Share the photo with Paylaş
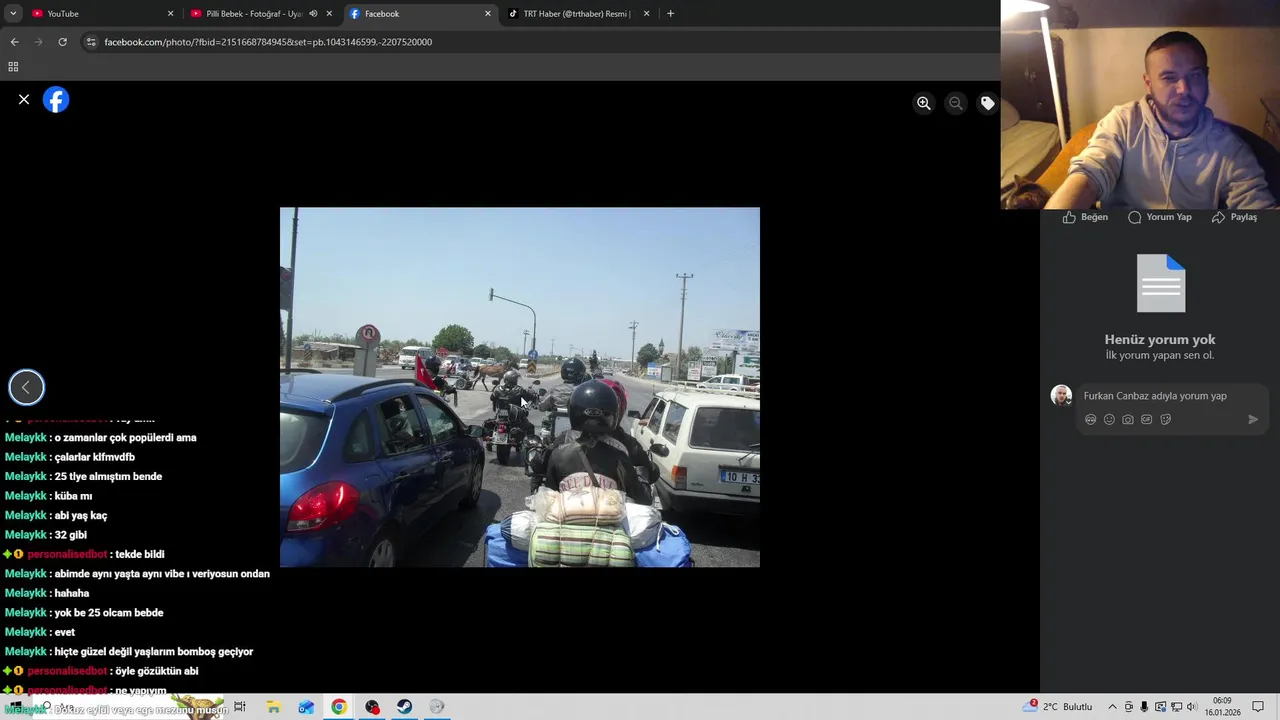The width and height of the screenshot is (1280, 720). [x=1234, y=217]
